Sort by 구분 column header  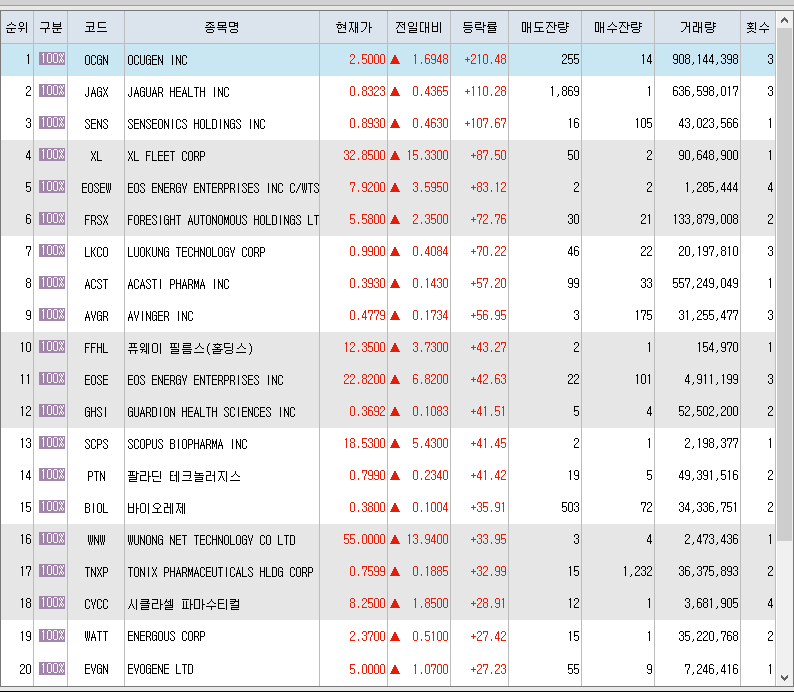51,27
